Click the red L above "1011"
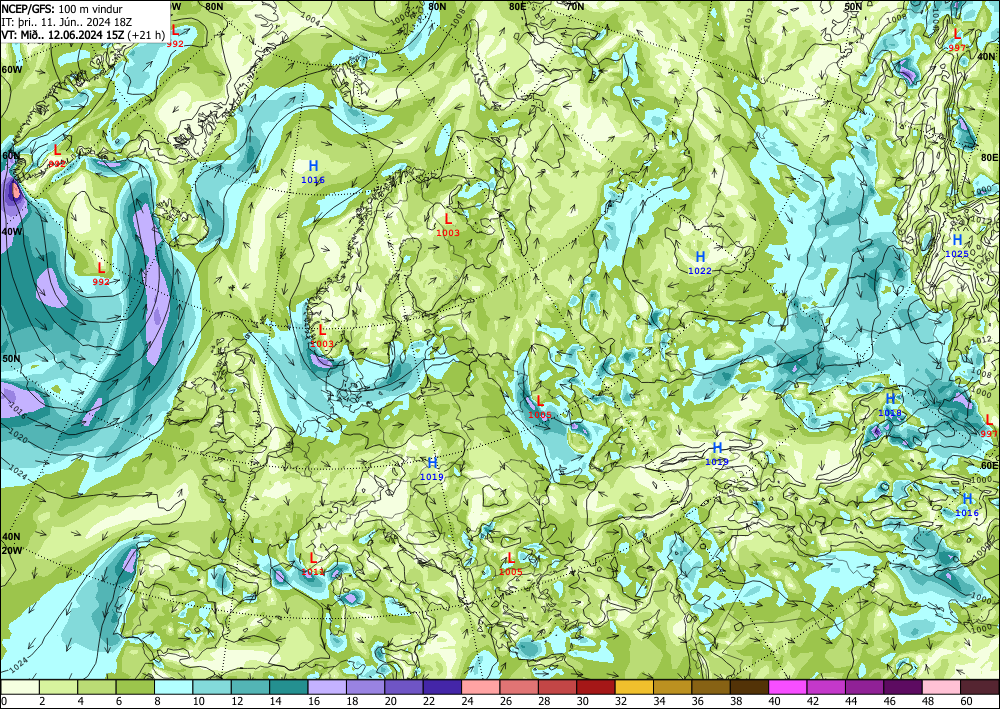Screen dimensions: 1000x709 (x=313, y=559)
